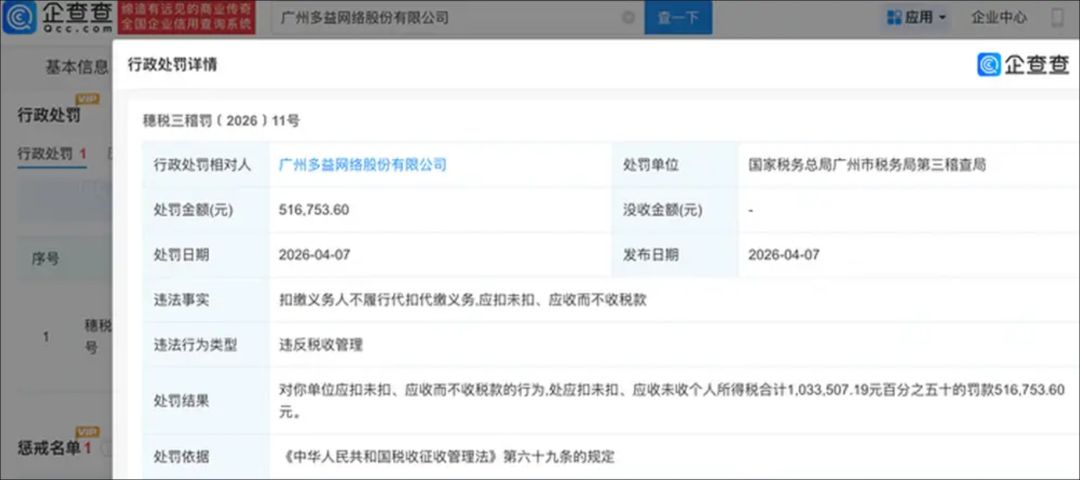Click the 行政处罚详情 dialog title
The image size is (1080, 480).
tap(173, 65)
